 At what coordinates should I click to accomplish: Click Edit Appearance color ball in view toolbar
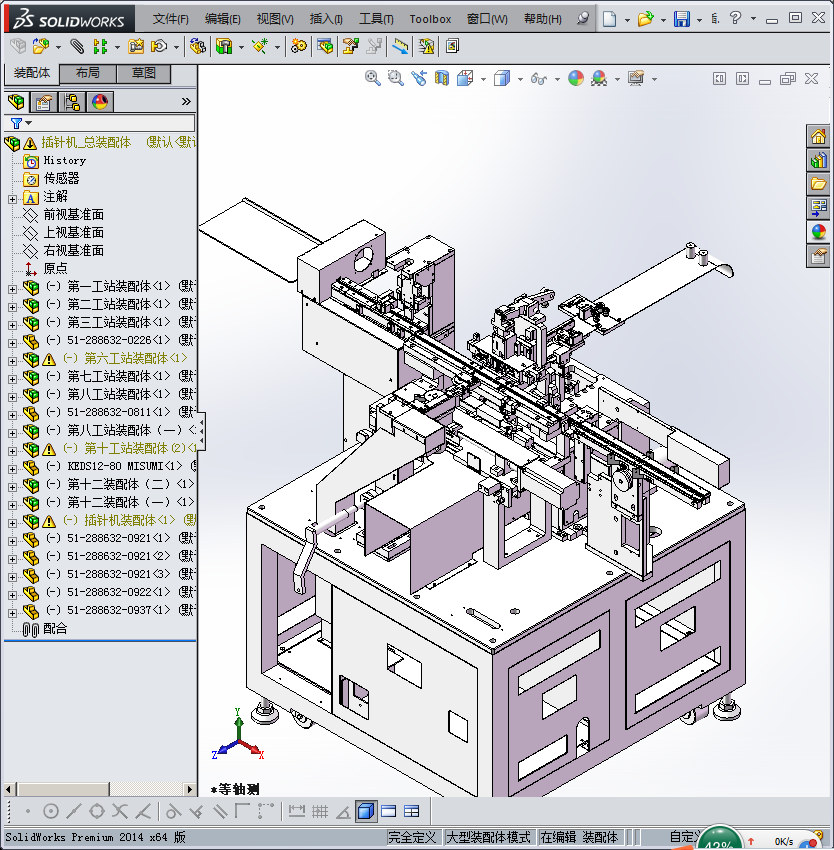[575, 78]
